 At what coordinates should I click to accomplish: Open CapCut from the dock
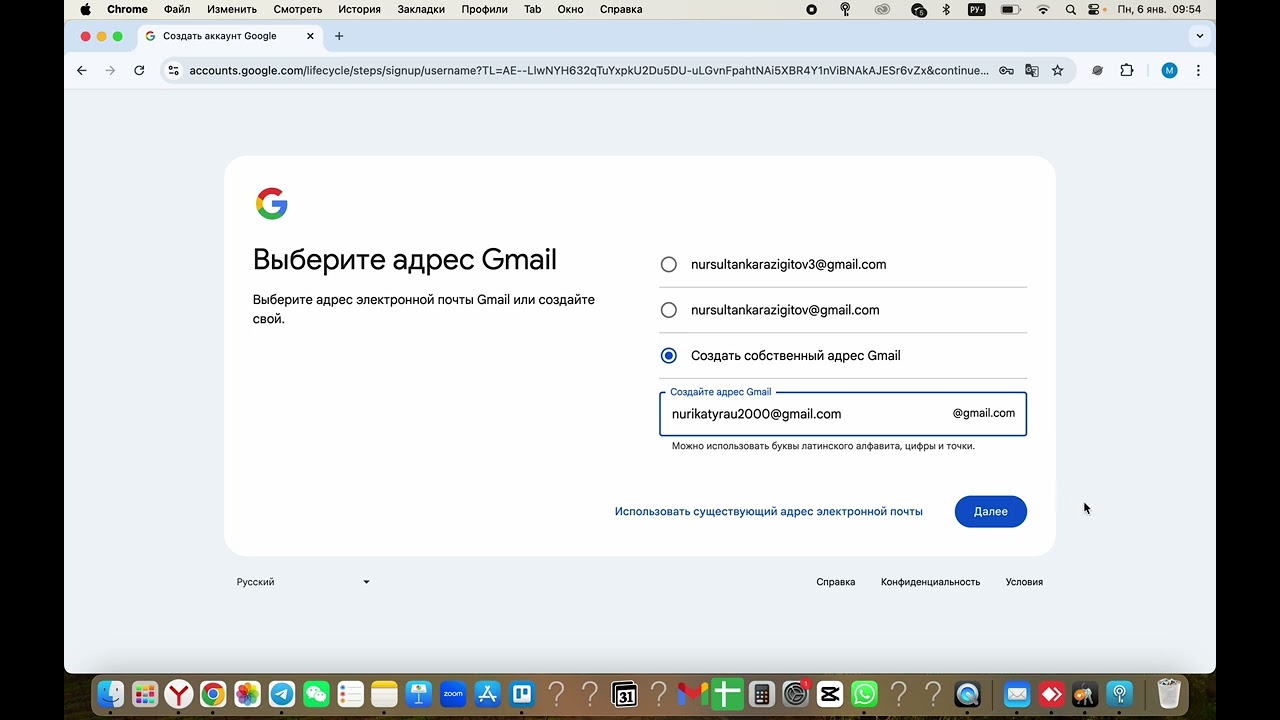click(829, 693)
